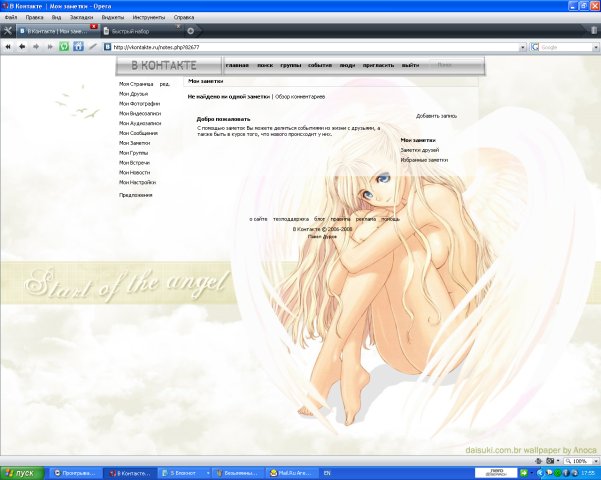
Task: Open Моя Страница sidebar link
Action: coord(136,84)
